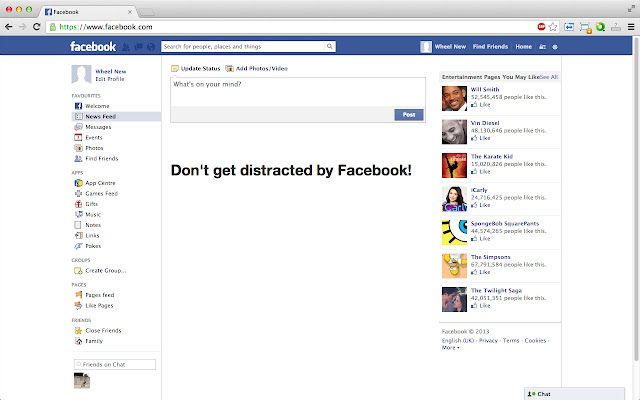Select the Add Photos/Video tab
Image resolution: width=640 pixels, height=400 pixels.
pos(257,69)
